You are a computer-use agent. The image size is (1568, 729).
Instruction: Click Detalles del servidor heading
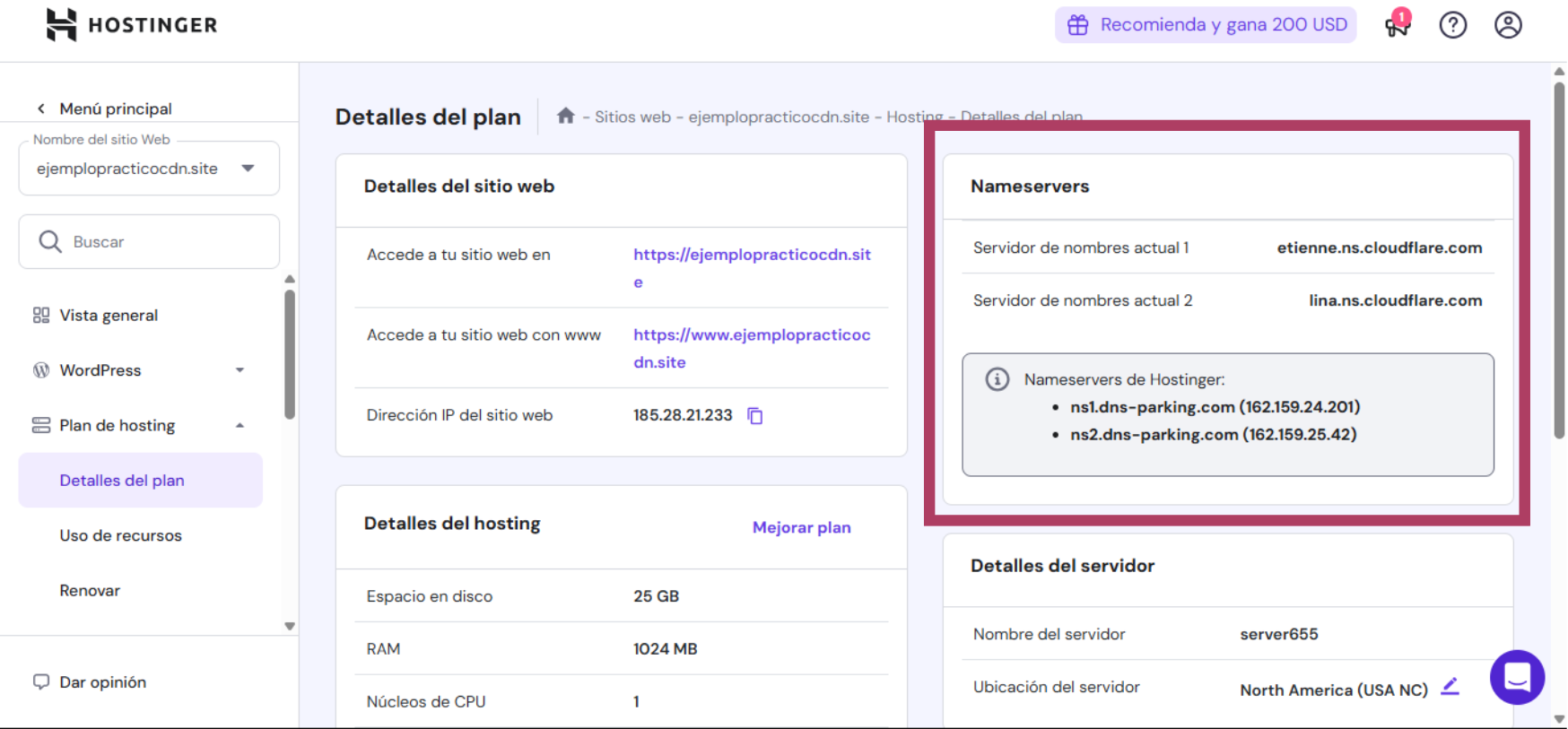pos(1062,566)
